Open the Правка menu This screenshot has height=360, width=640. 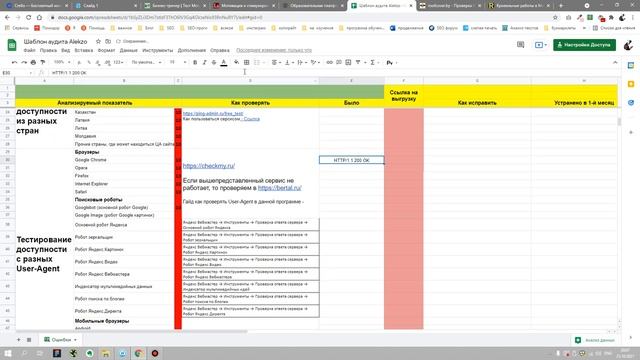48,50
